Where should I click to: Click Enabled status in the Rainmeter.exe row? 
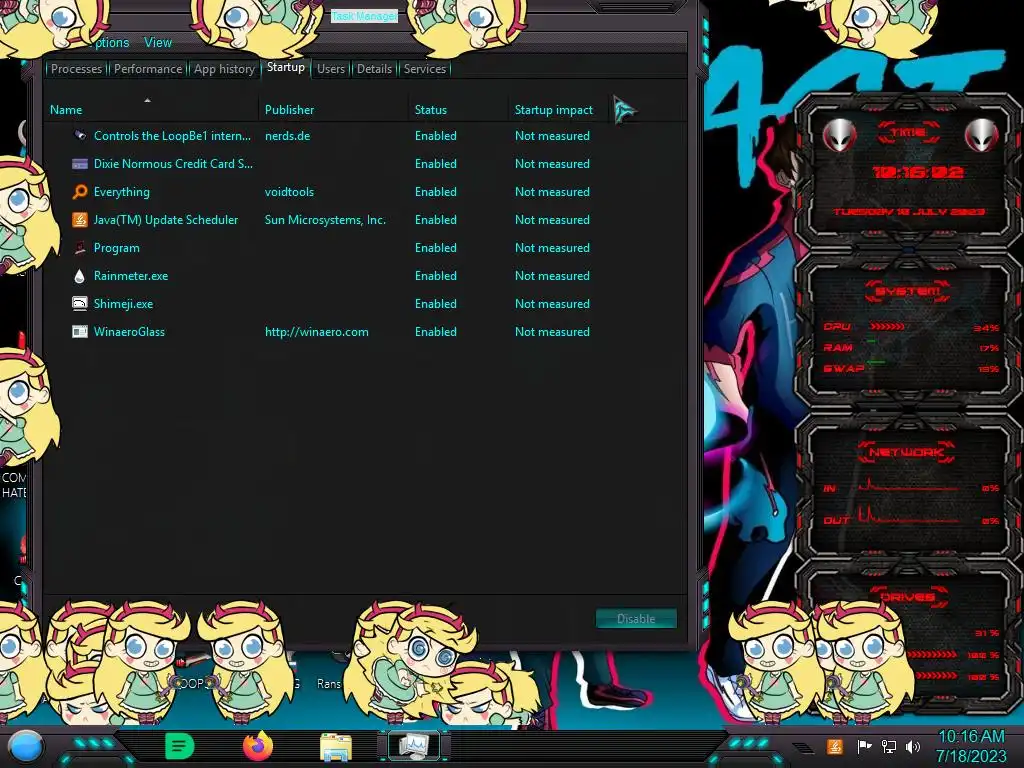click(436, 276)
